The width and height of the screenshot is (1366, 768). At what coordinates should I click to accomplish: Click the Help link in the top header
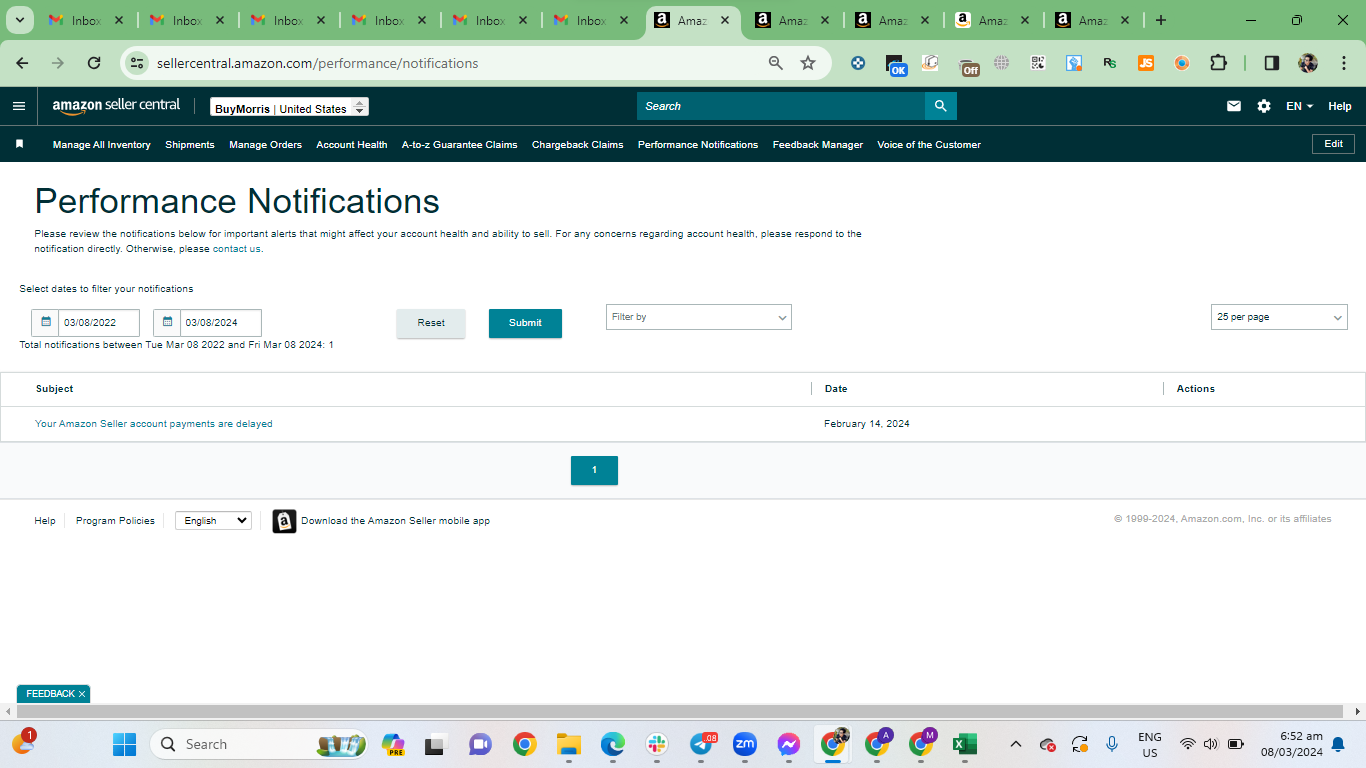click(x=1340, y=106)
